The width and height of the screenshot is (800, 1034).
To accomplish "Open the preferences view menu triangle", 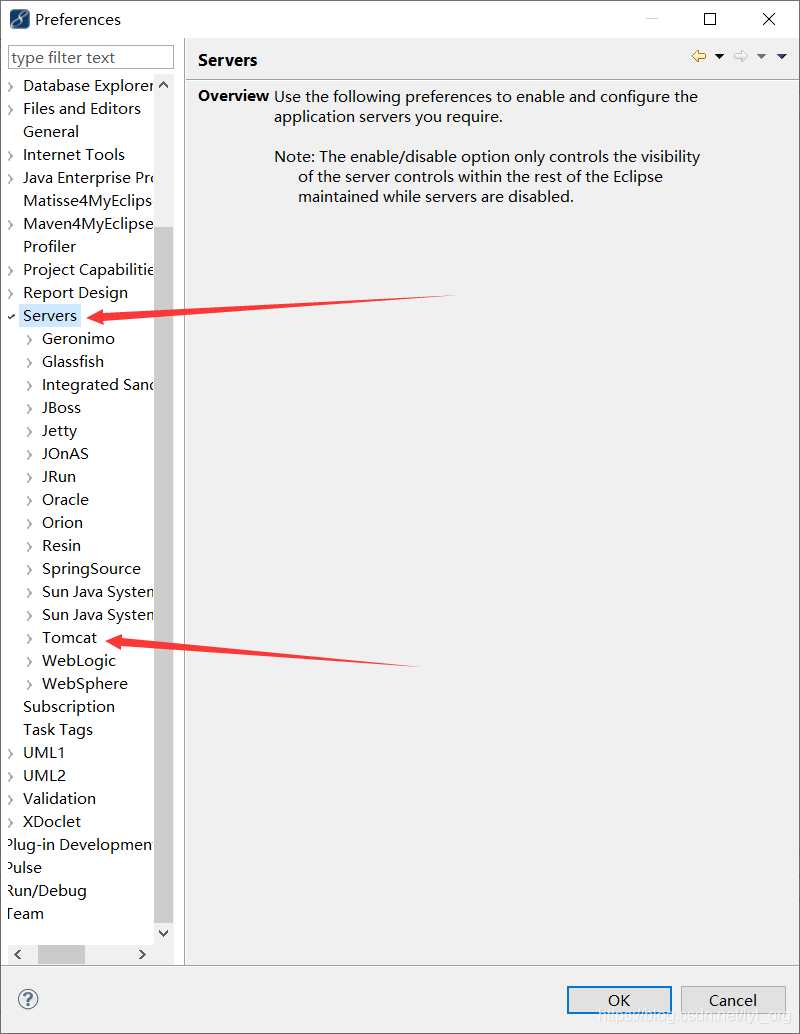I will (782, 57).
